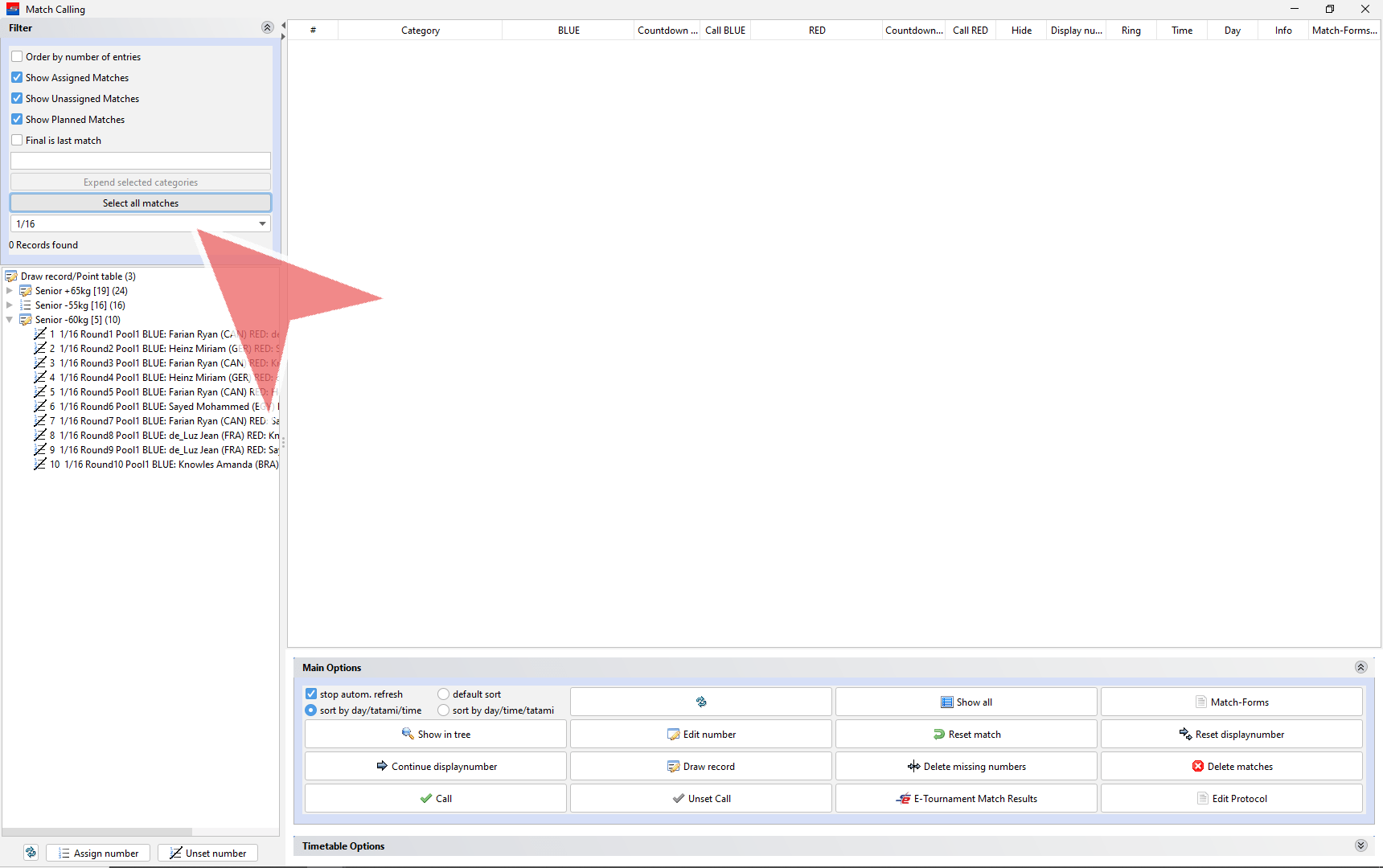
Task: Open E-Tournament Match Results
Action: tap(966, 798)
